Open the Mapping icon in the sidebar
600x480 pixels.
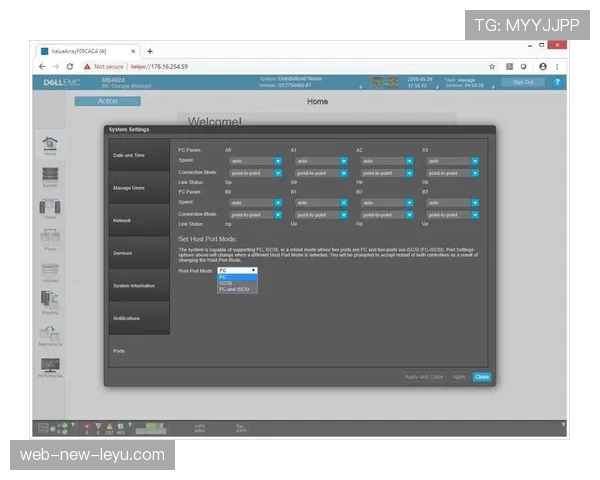point(50,302)
